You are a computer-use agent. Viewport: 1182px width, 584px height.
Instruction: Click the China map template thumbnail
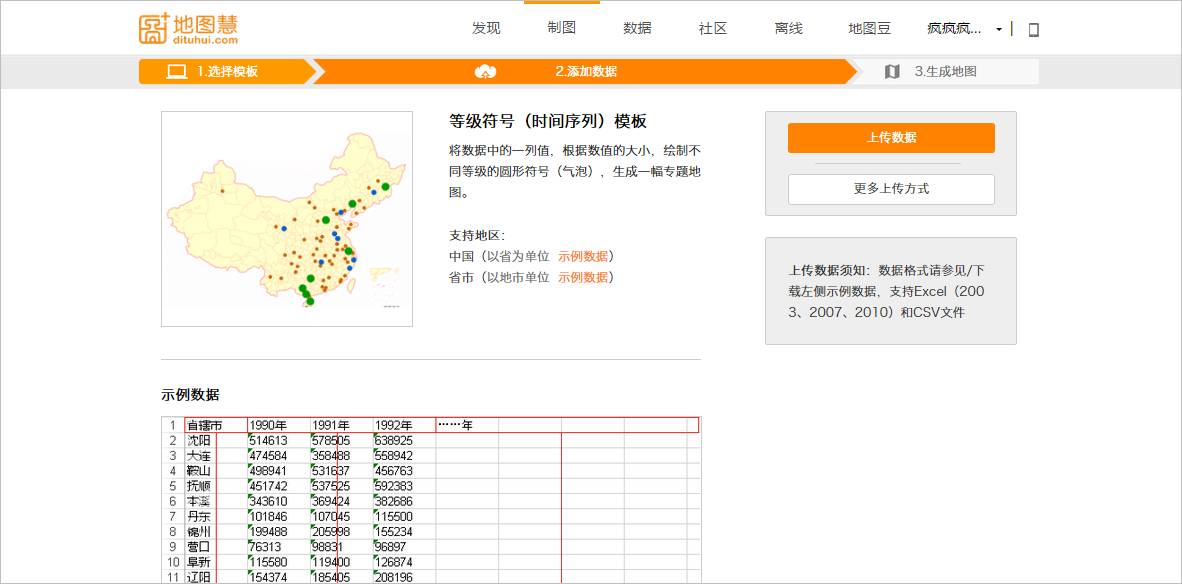pyautogui.click(x=286, y=219)
